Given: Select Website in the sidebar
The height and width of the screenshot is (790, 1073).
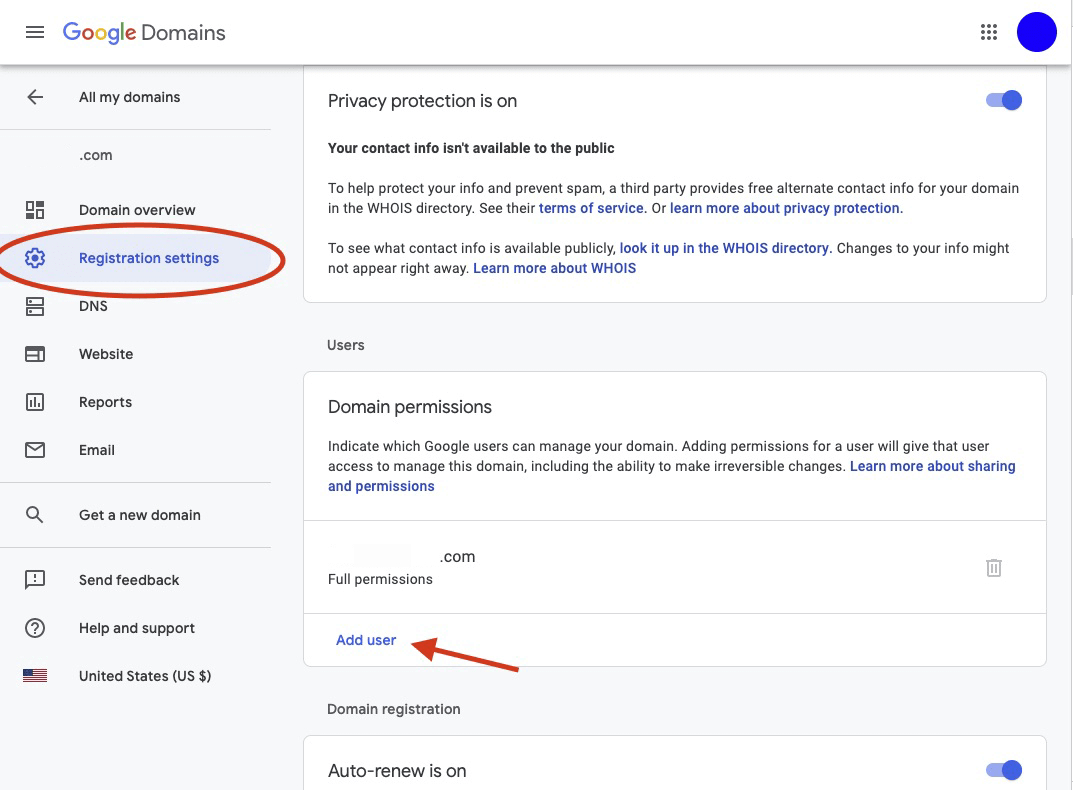Looking at the screenshot, I should 106,354.
